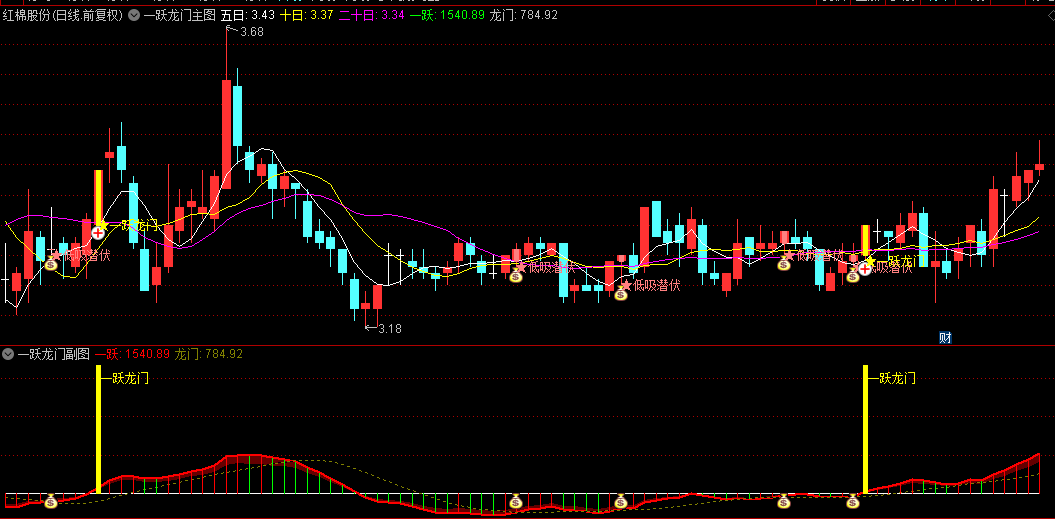Click the lowest-placed 低吸潜伏 label text
The width and height of the screenshot is (1055, 519).
[657, 285]
